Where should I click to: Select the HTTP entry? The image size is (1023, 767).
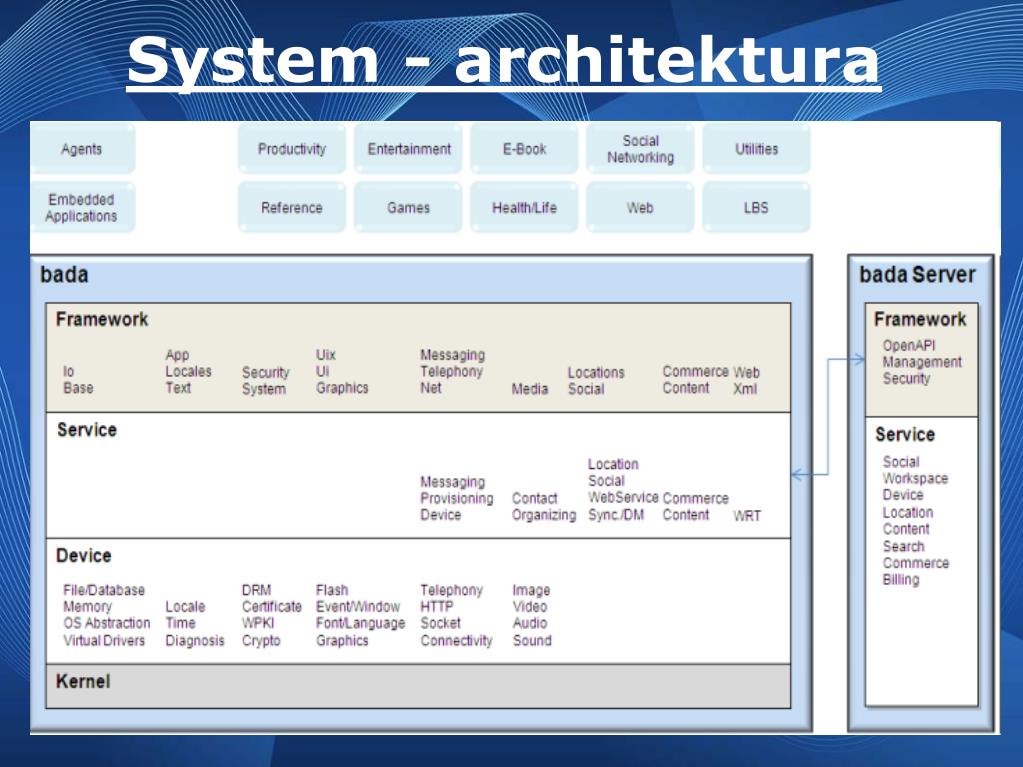point(436,607)
